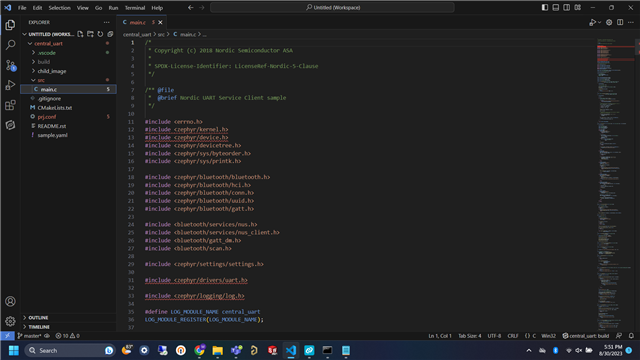Open the notifications bell in status bar
640x360 pixels.
631,336
